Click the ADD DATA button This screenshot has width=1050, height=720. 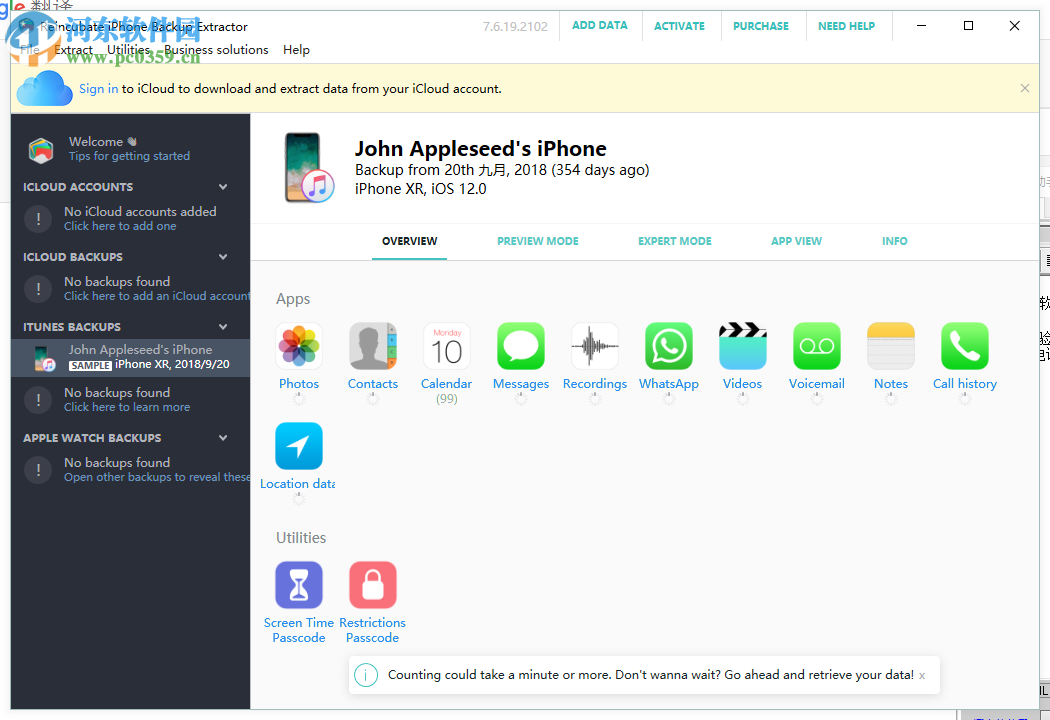(600, 25)
